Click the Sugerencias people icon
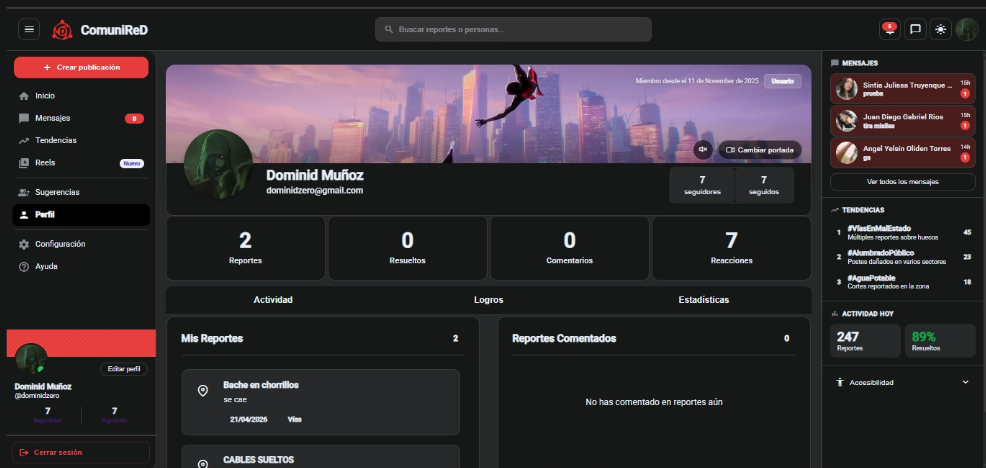Image resolution: width=986 pixels, height=468 pixels. click(x=24, y=192)
